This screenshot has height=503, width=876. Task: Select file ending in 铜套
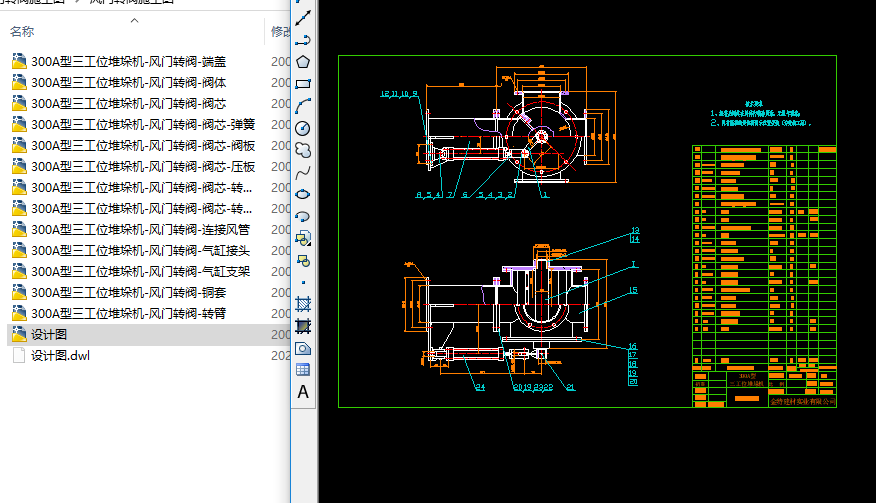point(128,292)
